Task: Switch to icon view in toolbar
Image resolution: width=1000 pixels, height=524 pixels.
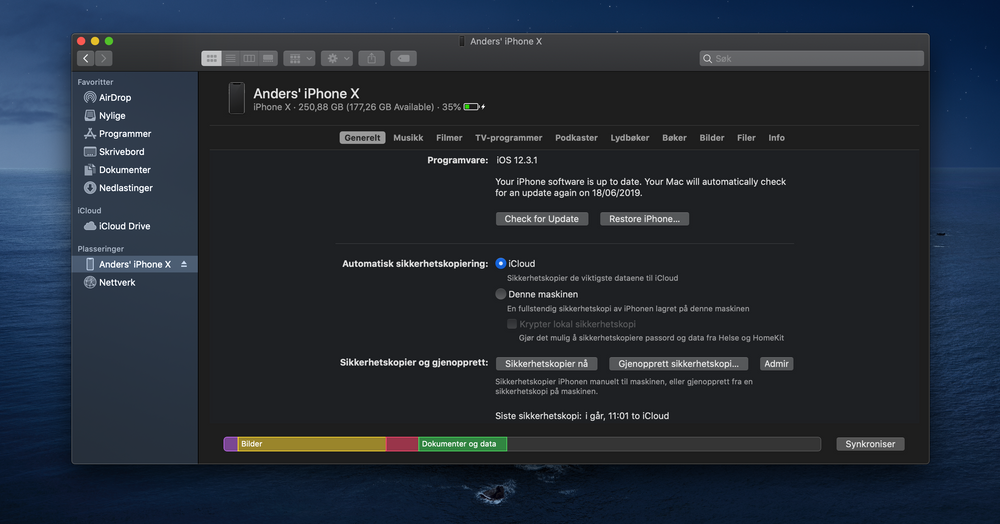Action: coord(211,59)
